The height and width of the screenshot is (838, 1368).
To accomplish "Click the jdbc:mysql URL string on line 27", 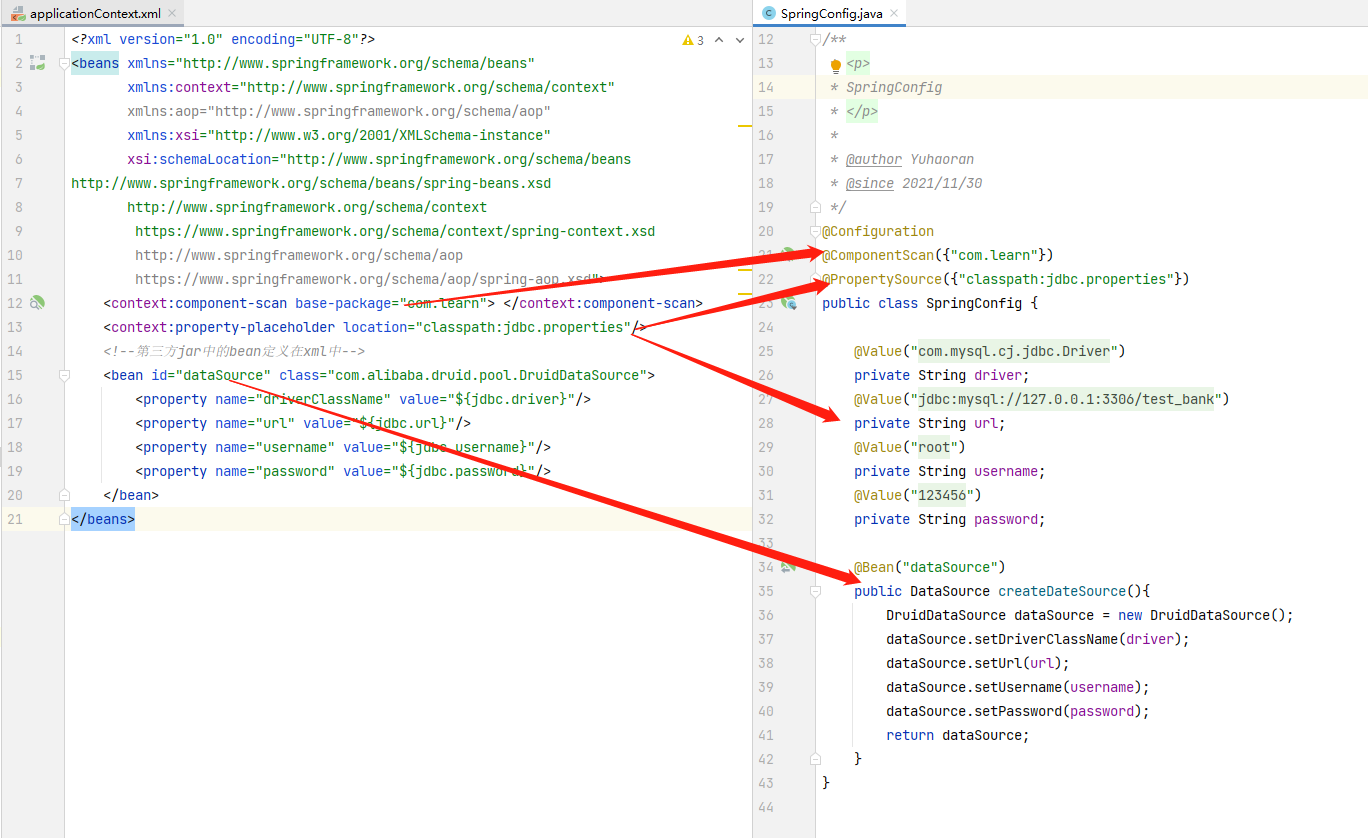I will click(1066, 399).
